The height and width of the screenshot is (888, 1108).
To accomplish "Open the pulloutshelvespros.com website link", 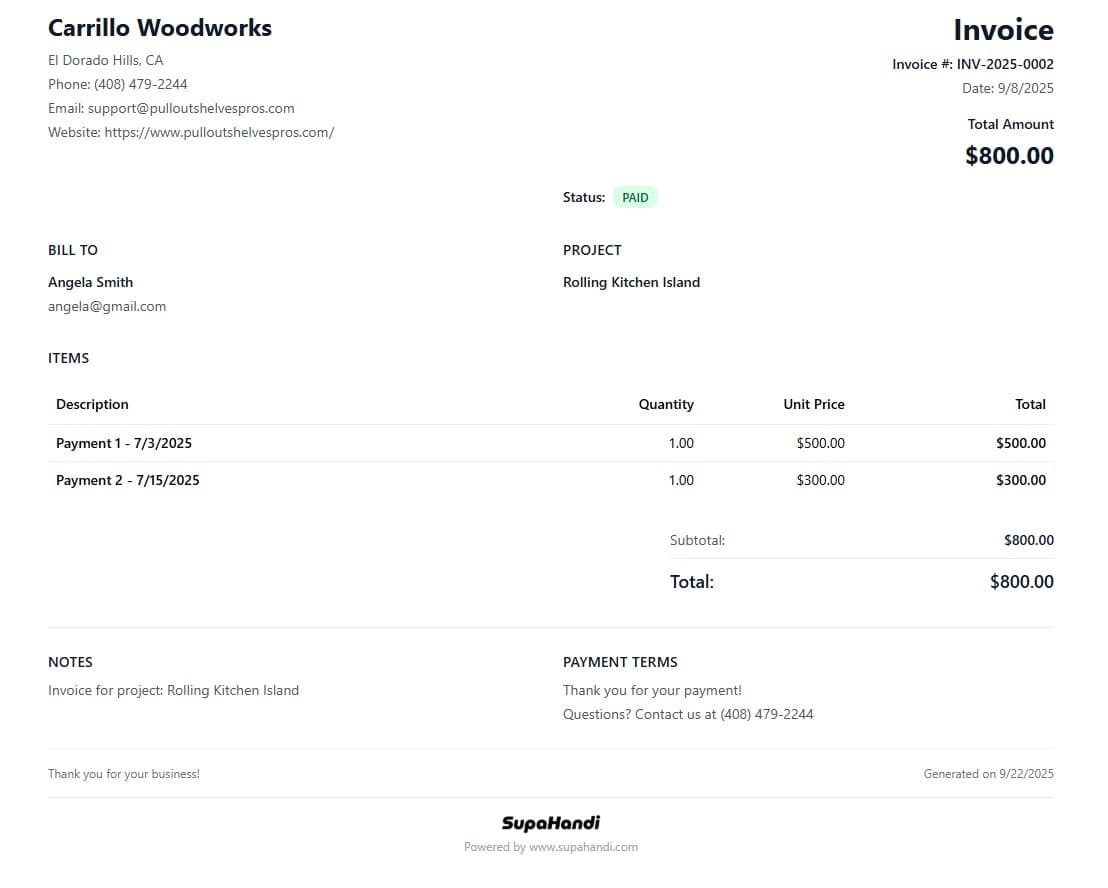I will point(219,132).
